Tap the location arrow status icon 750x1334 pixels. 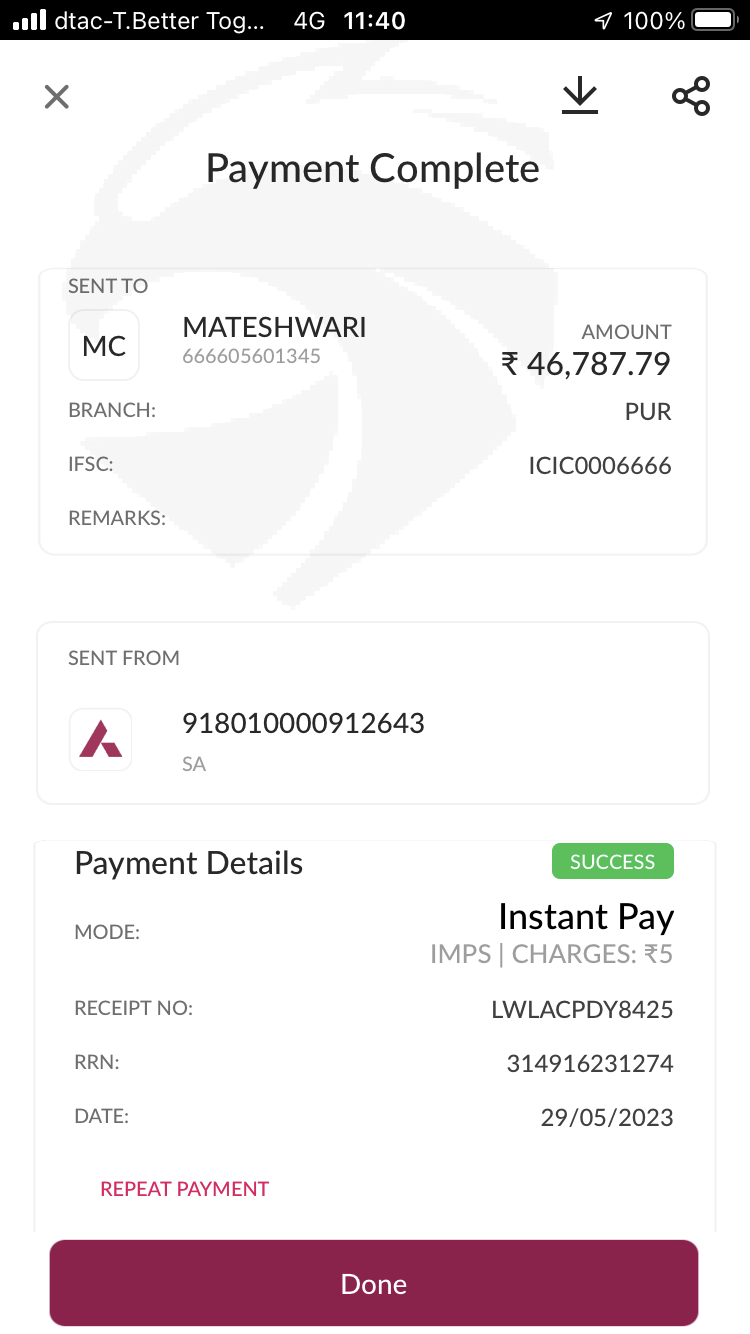click(603, 20)
